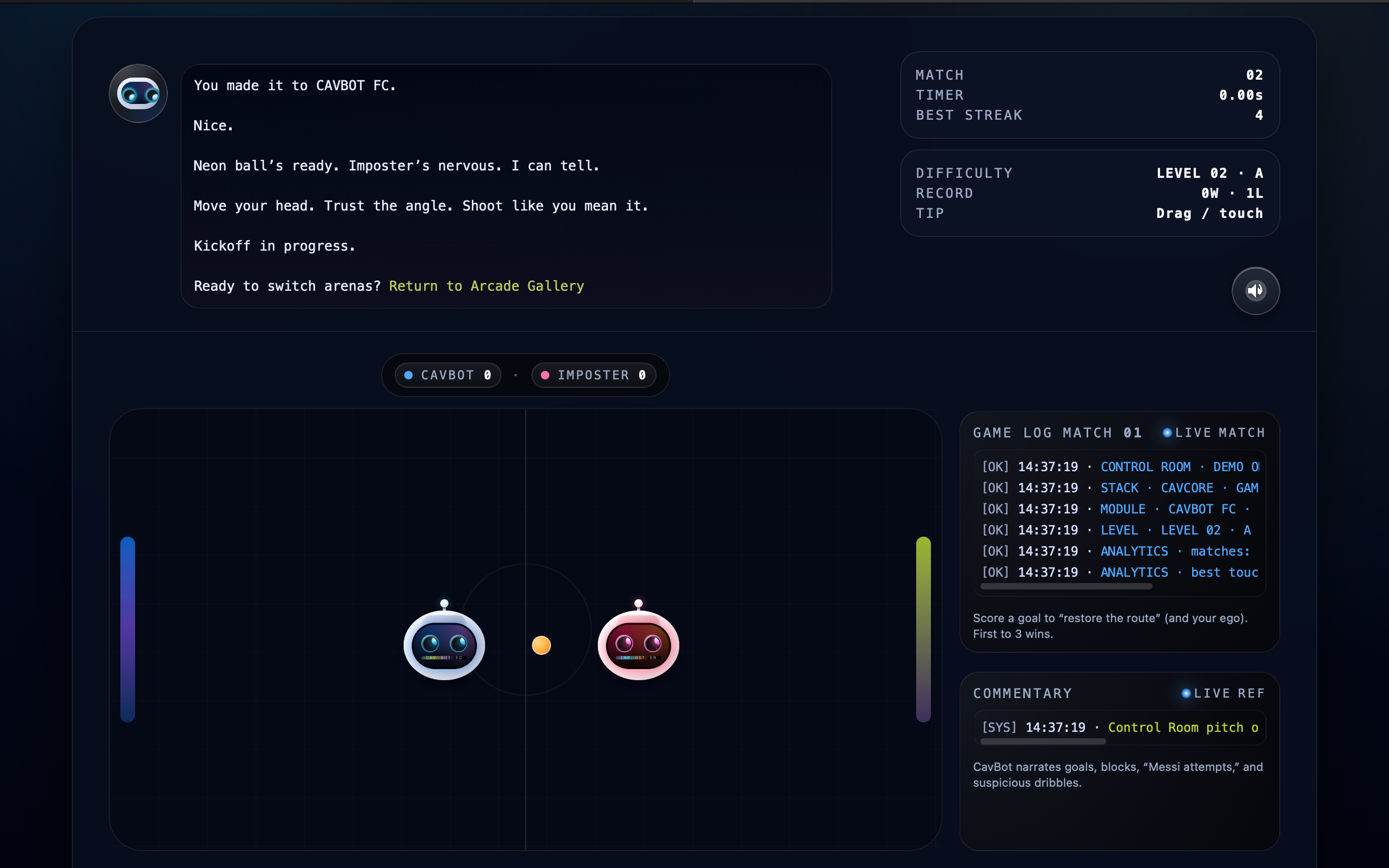Click the green Imposter goal bar
The height and width of the screenshot is (868, 1389).
[923, 628]
